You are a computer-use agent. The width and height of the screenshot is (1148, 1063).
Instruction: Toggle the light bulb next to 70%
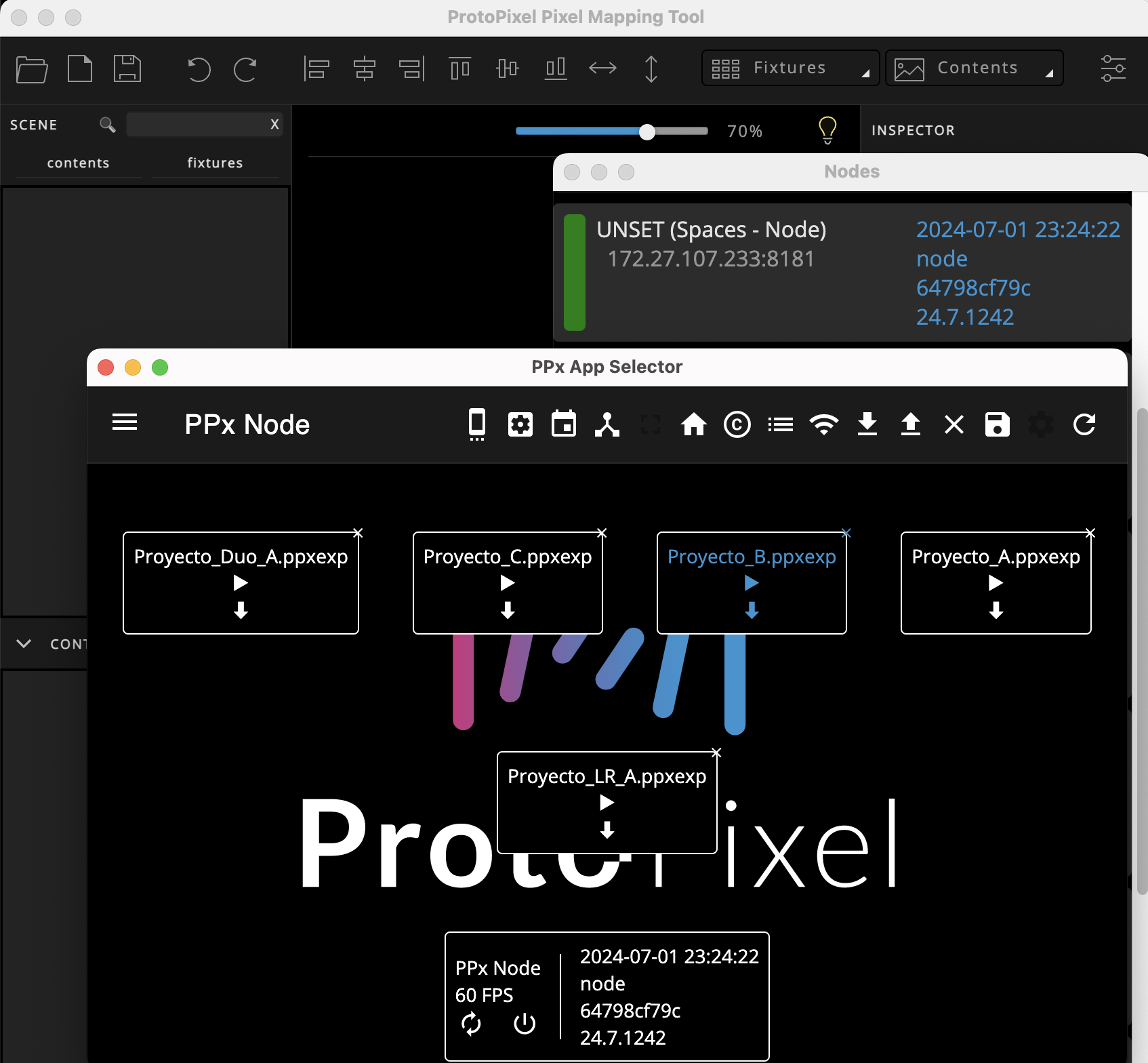(x=827, y=130)
